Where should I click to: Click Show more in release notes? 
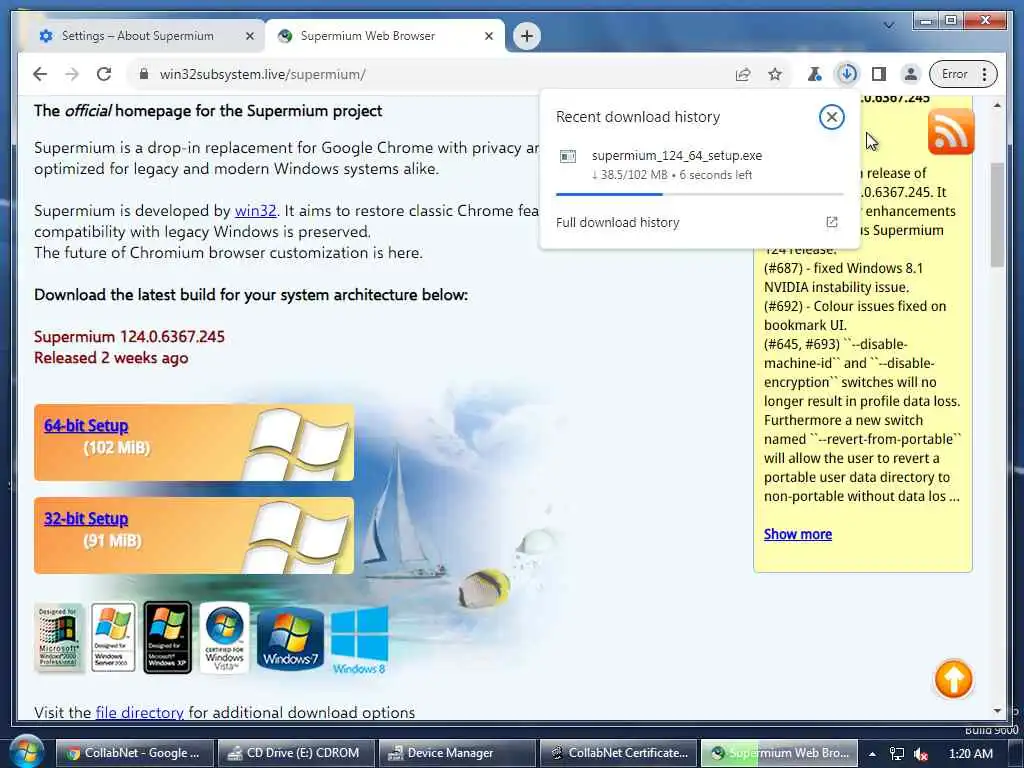click(x=797, y=534)
